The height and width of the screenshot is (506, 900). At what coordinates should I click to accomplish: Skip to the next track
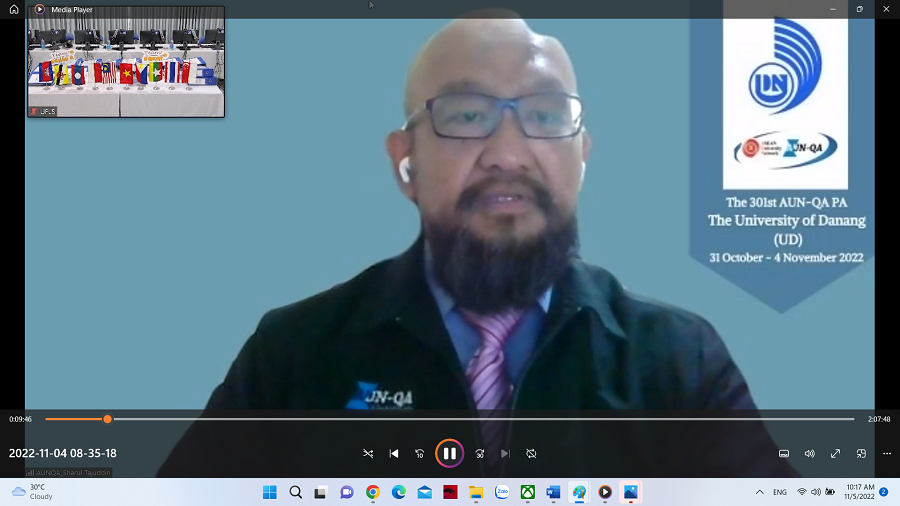[505, 453]
